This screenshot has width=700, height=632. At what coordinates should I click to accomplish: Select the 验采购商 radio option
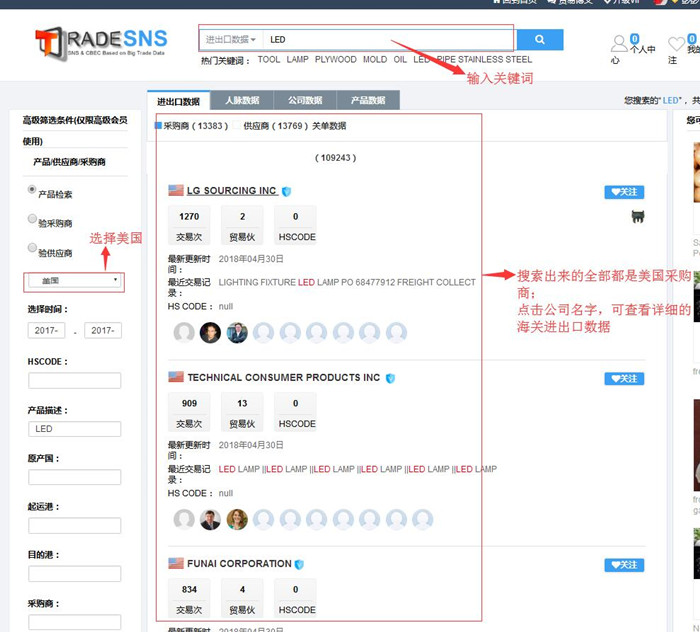(32, 218)
